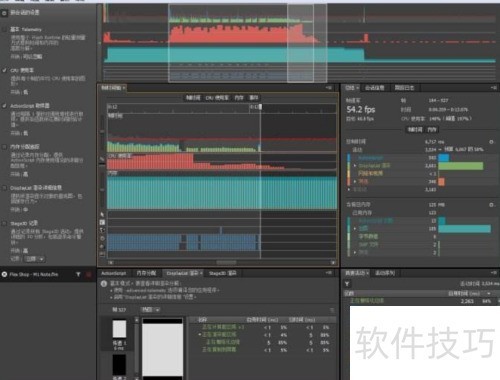Click the filter icon in top activities panel

tap(347, 284)
